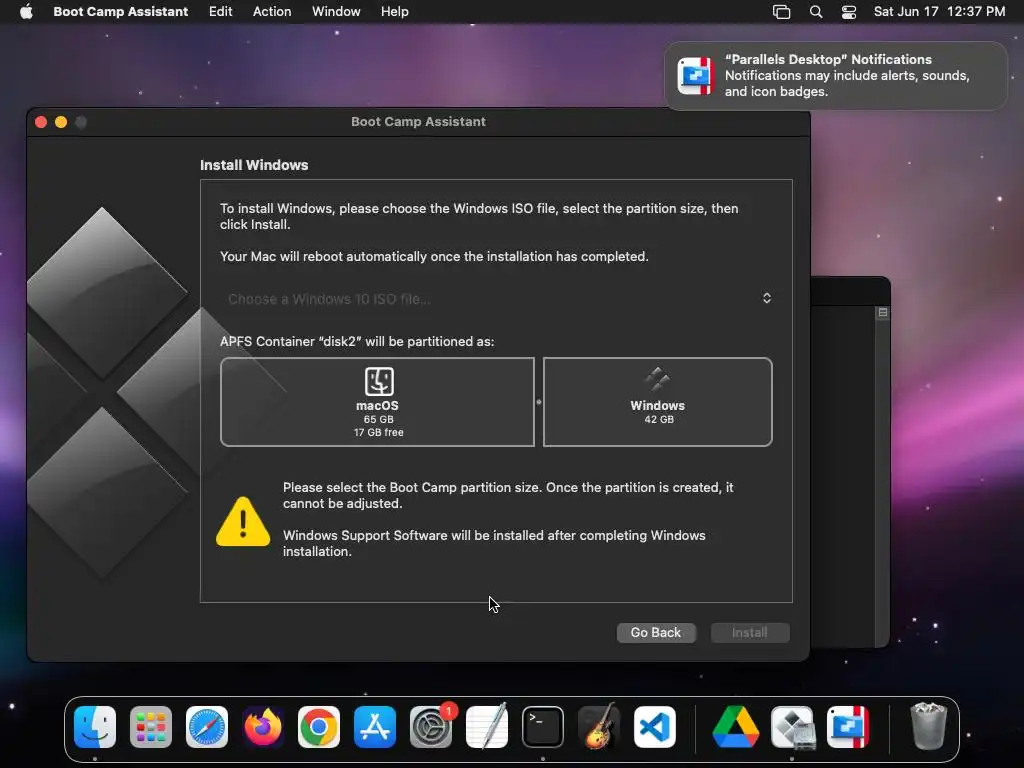This screenshot has width=1024, height=768.
Task: Open the Windows 10 ISO file chooser
Action: pyautogui.click(x=496, y=298)
